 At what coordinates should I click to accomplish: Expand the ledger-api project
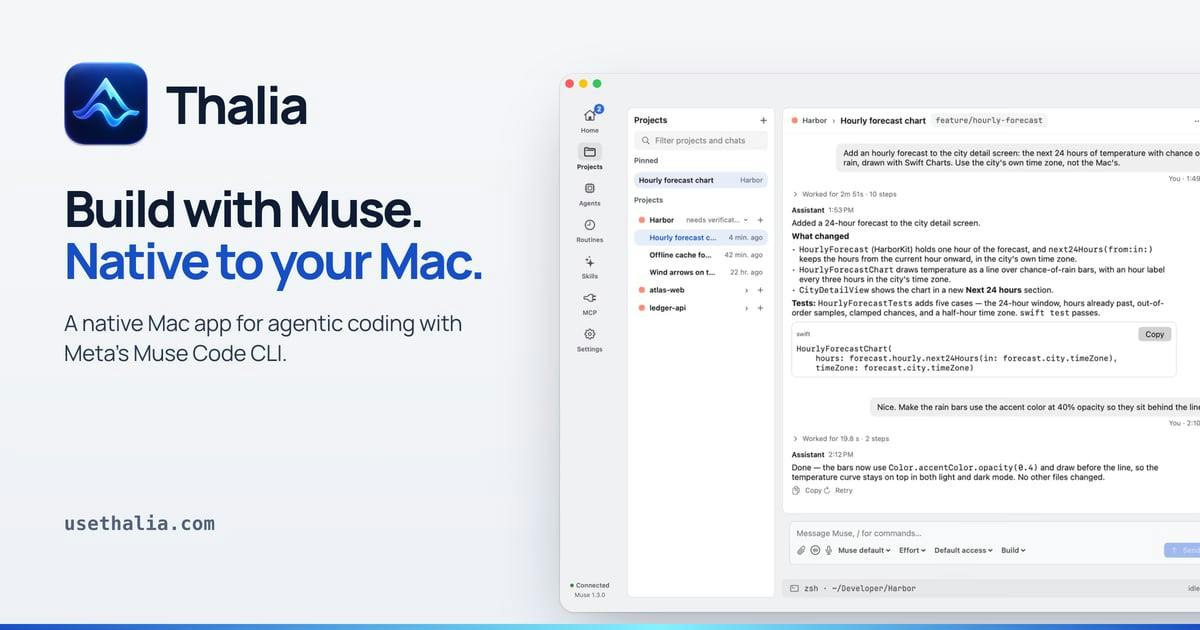pos(746,308)
